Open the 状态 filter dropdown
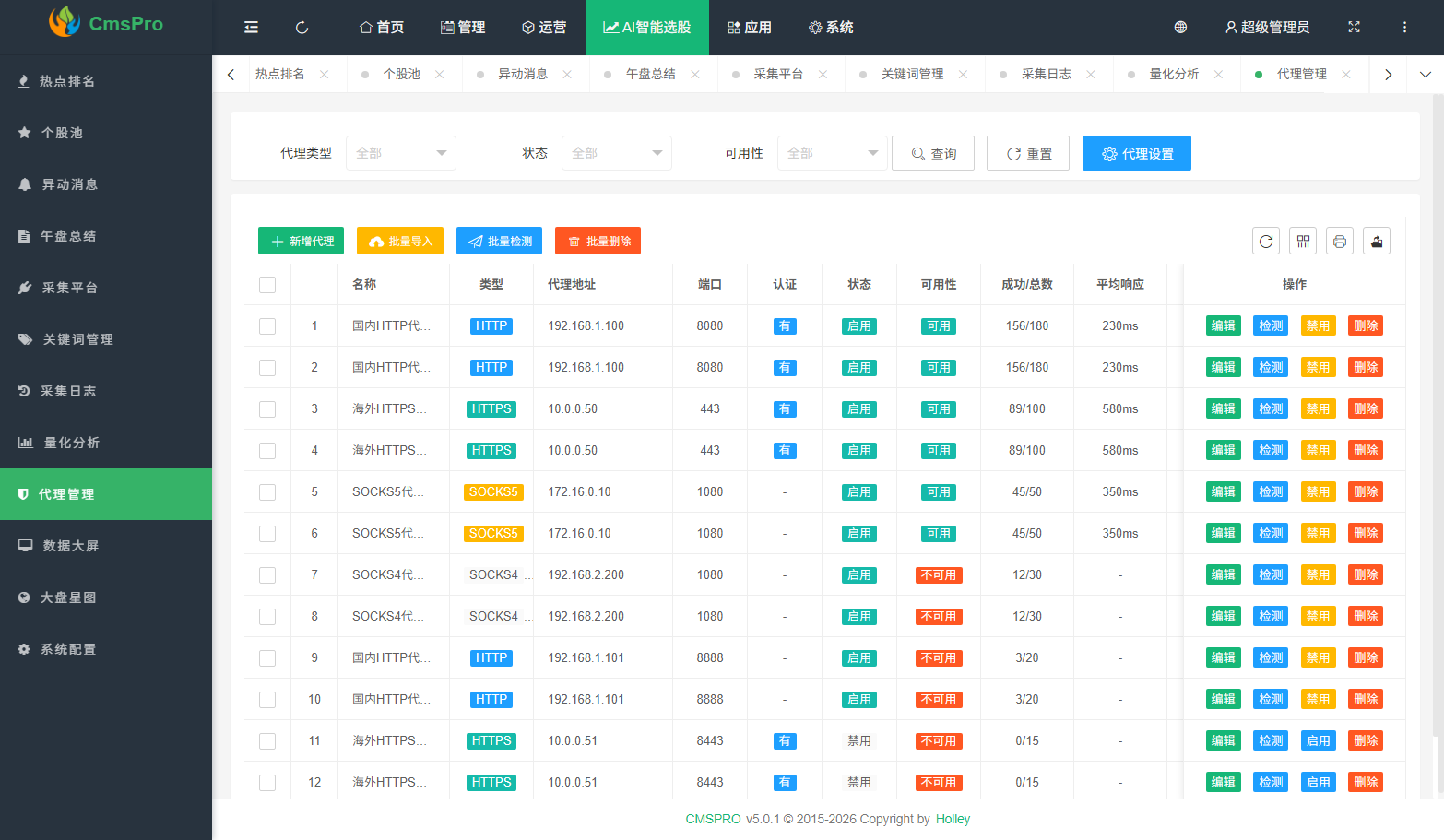The width and height of the screenshot is (1444, 840). pos(617,153)
